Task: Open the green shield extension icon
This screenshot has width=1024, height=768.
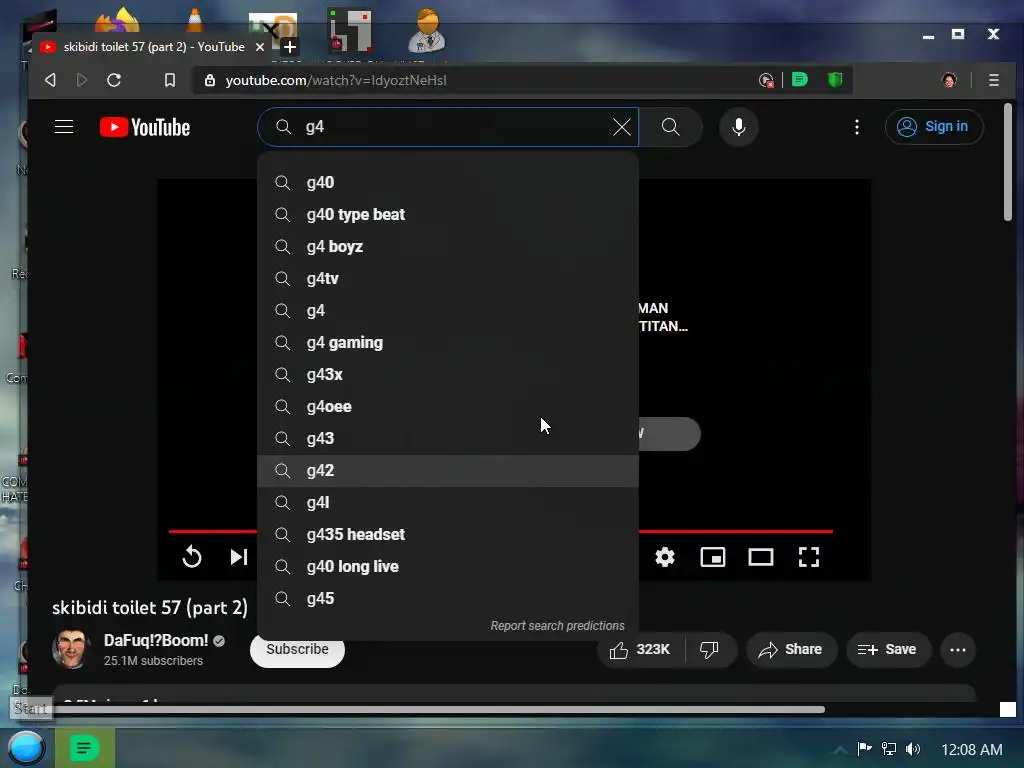Action: pos(835,80)
